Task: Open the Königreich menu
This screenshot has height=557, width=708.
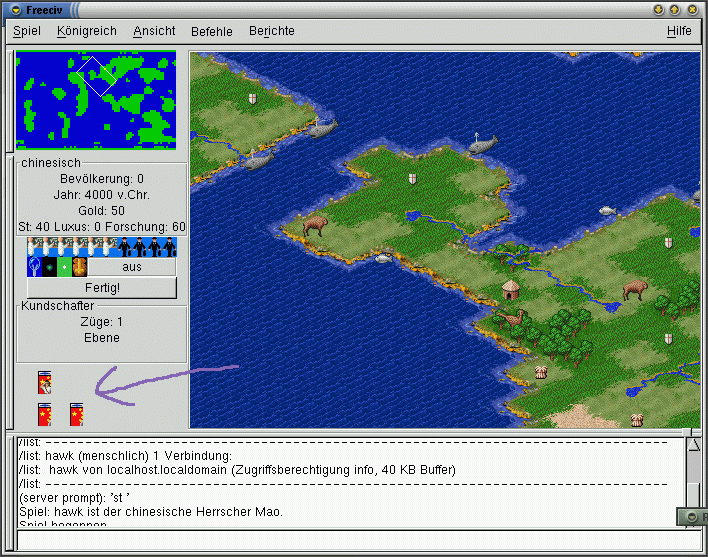Action: (87, 31)
